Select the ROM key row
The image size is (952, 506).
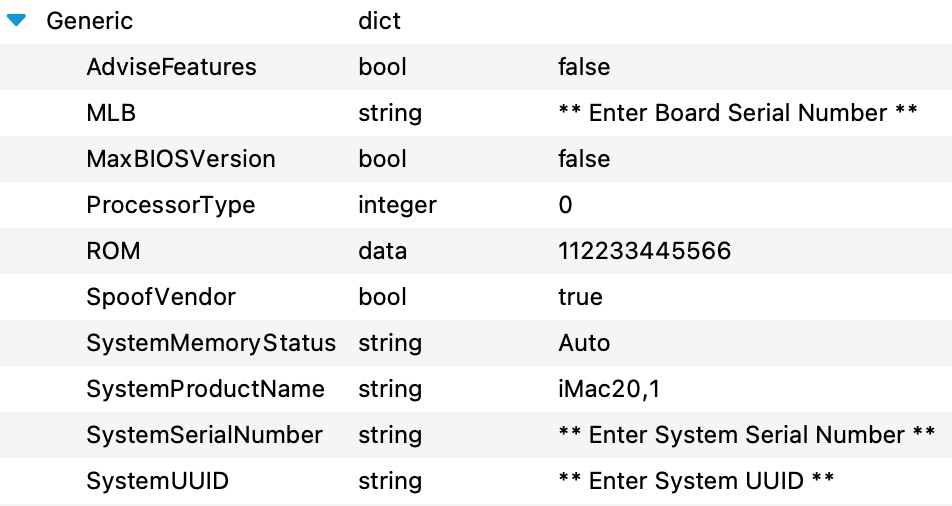[x=476, y=251]
